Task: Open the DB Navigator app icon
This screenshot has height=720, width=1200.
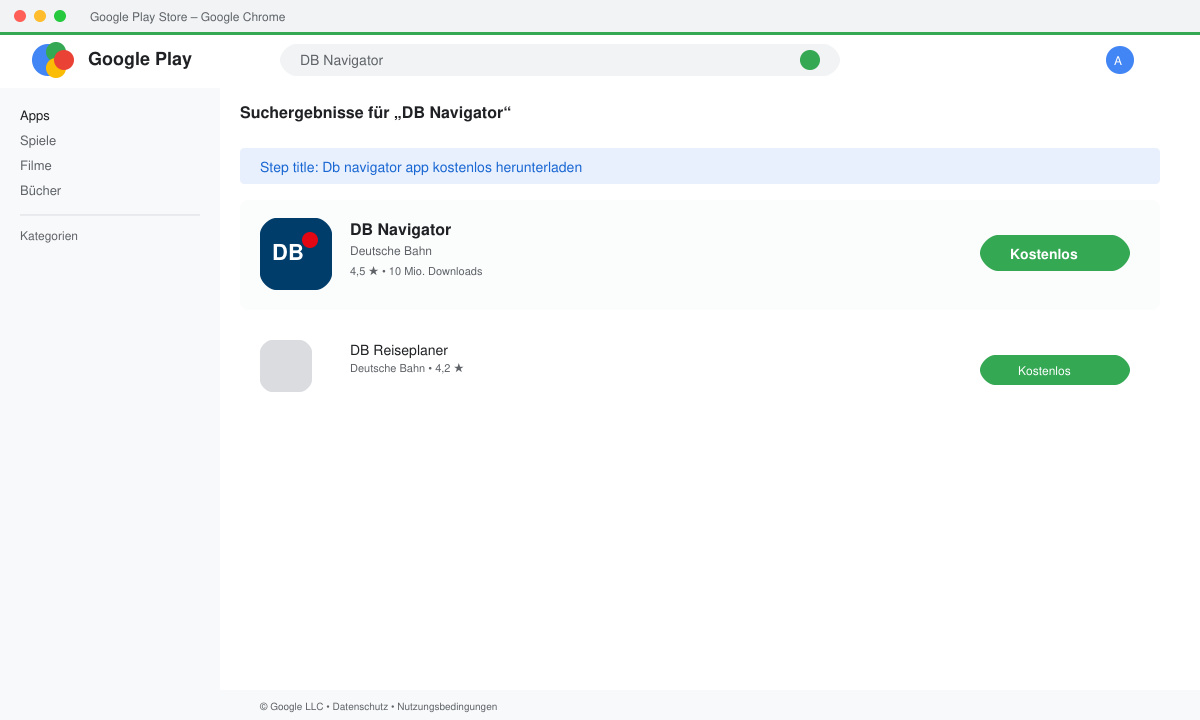Action: tap(296, 254)
